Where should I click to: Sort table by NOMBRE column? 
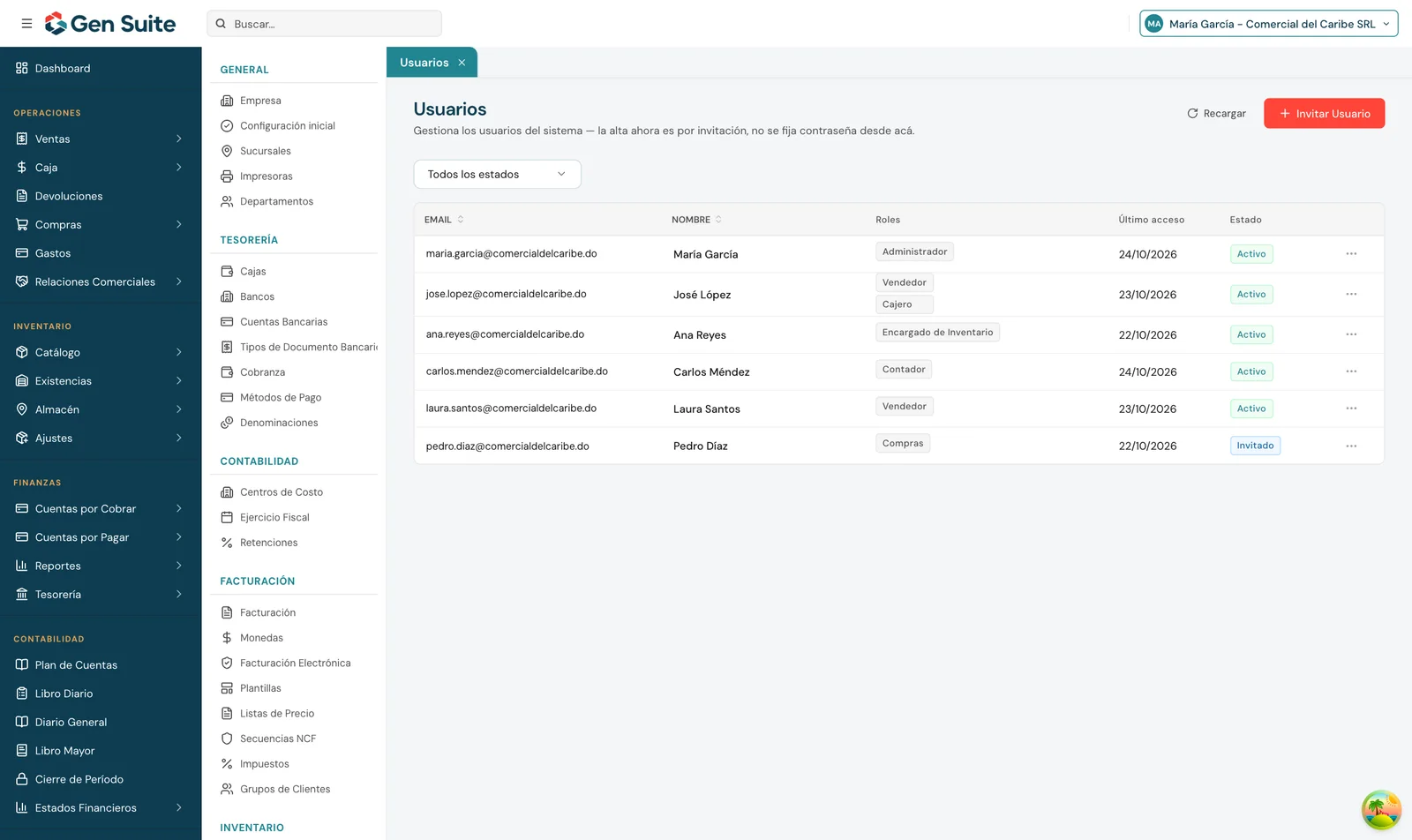click(x=696, y=220)
